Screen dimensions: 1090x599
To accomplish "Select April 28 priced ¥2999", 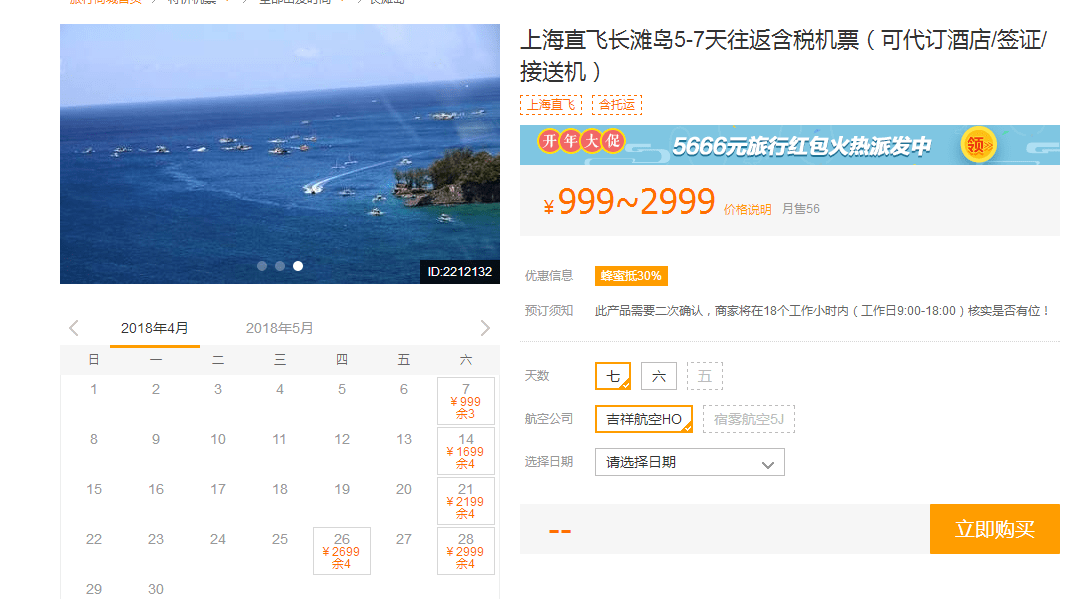I will [466, 551].
